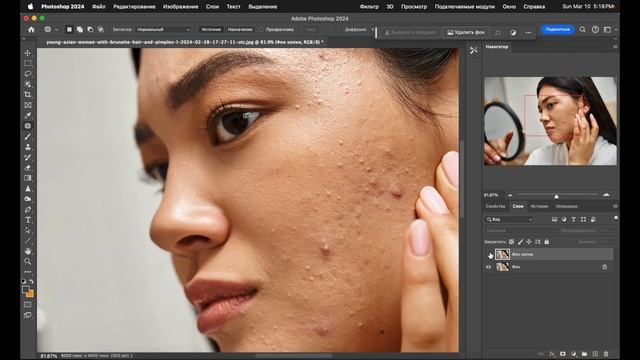Select the Object Selection tool

point(28,84)
